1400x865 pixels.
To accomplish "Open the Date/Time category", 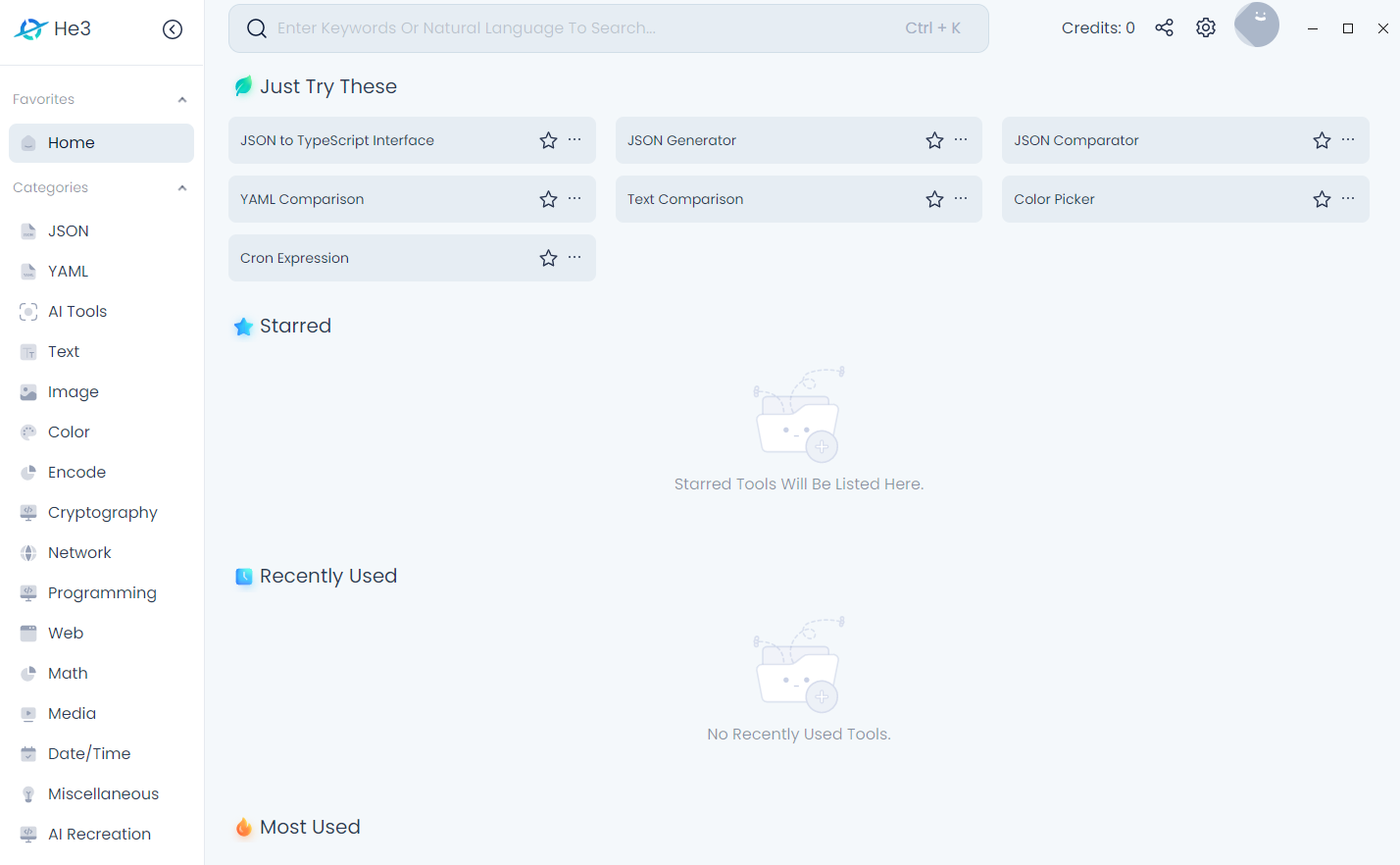I will click(x=89, y=754).
